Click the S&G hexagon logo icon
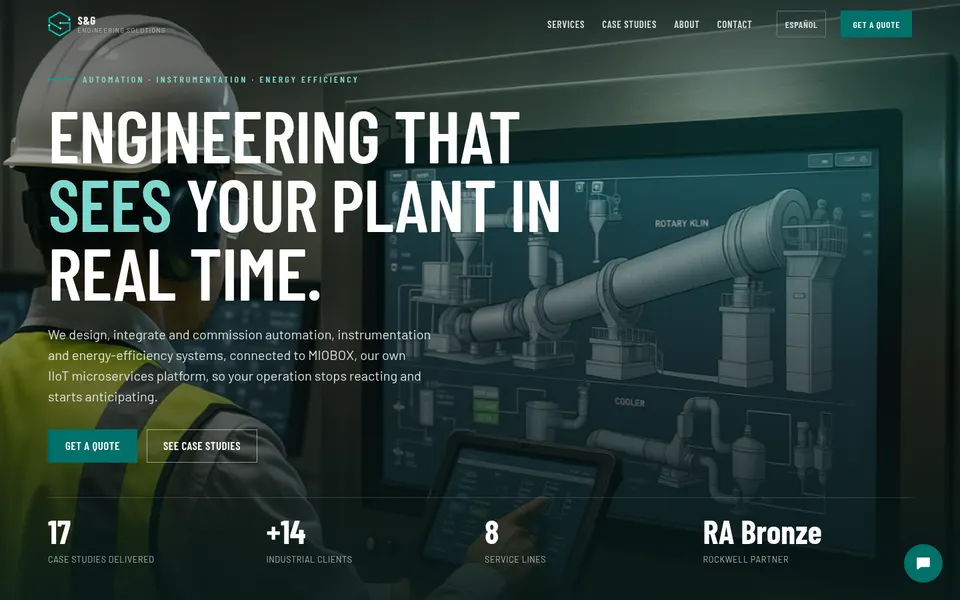This screenshot has height=600, width=960. 59,24
